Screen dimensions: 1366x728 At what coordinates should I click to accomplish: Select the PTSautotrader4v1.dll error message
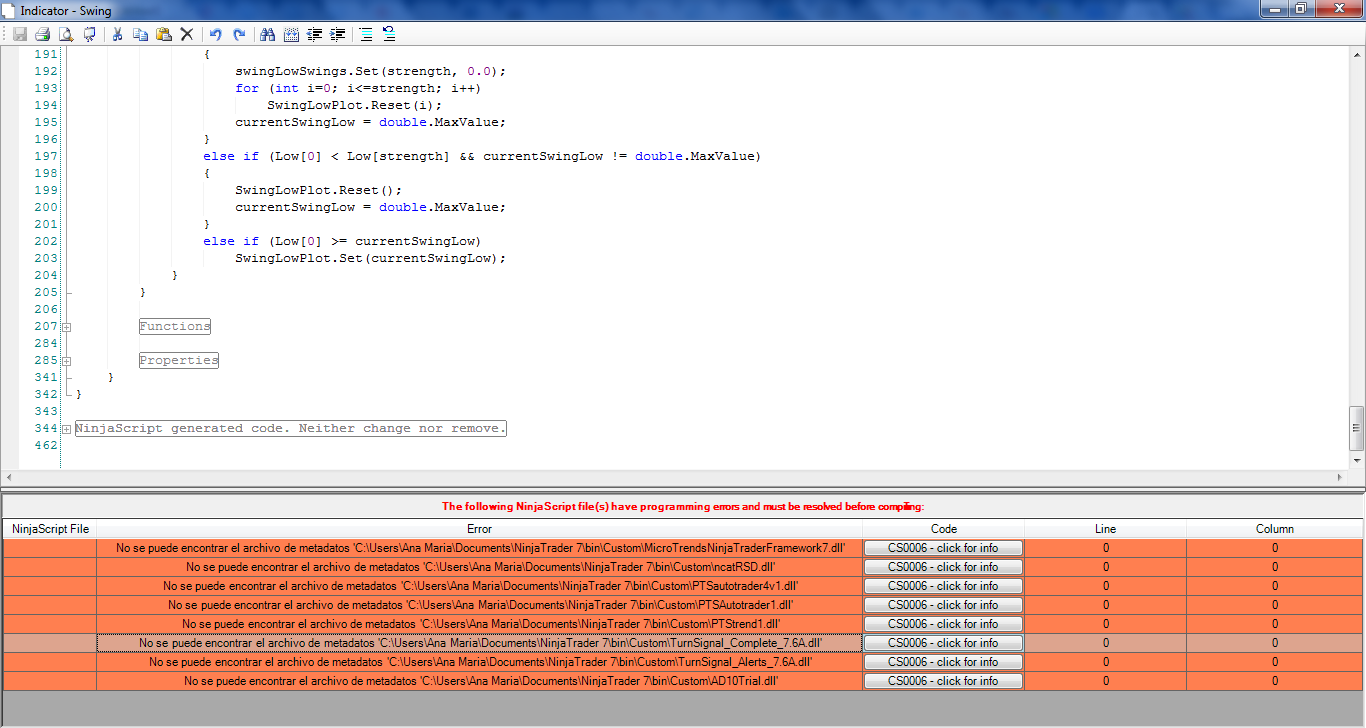480,586
